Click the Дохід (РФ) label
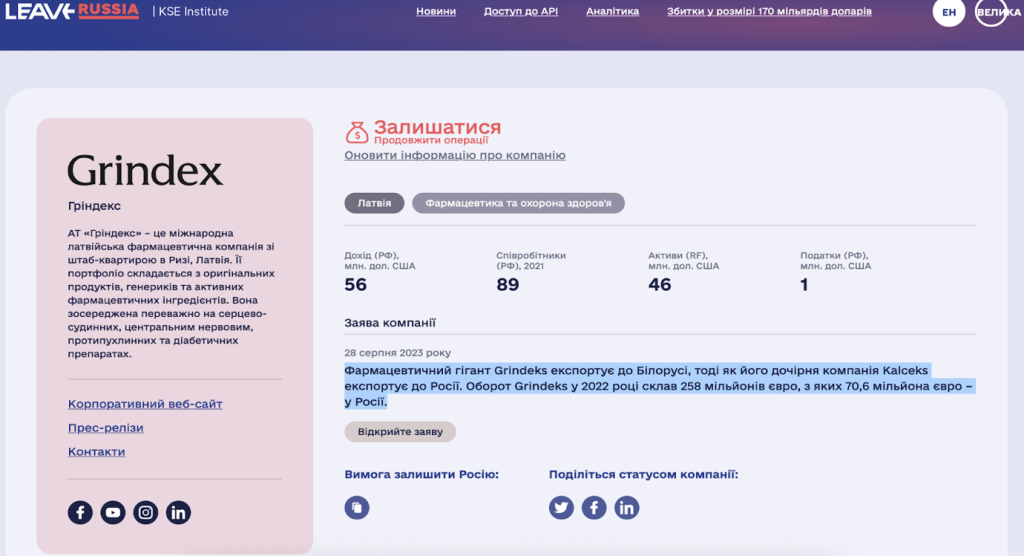This screenshot has width=1024, height=556. click(x=379, y=261)
